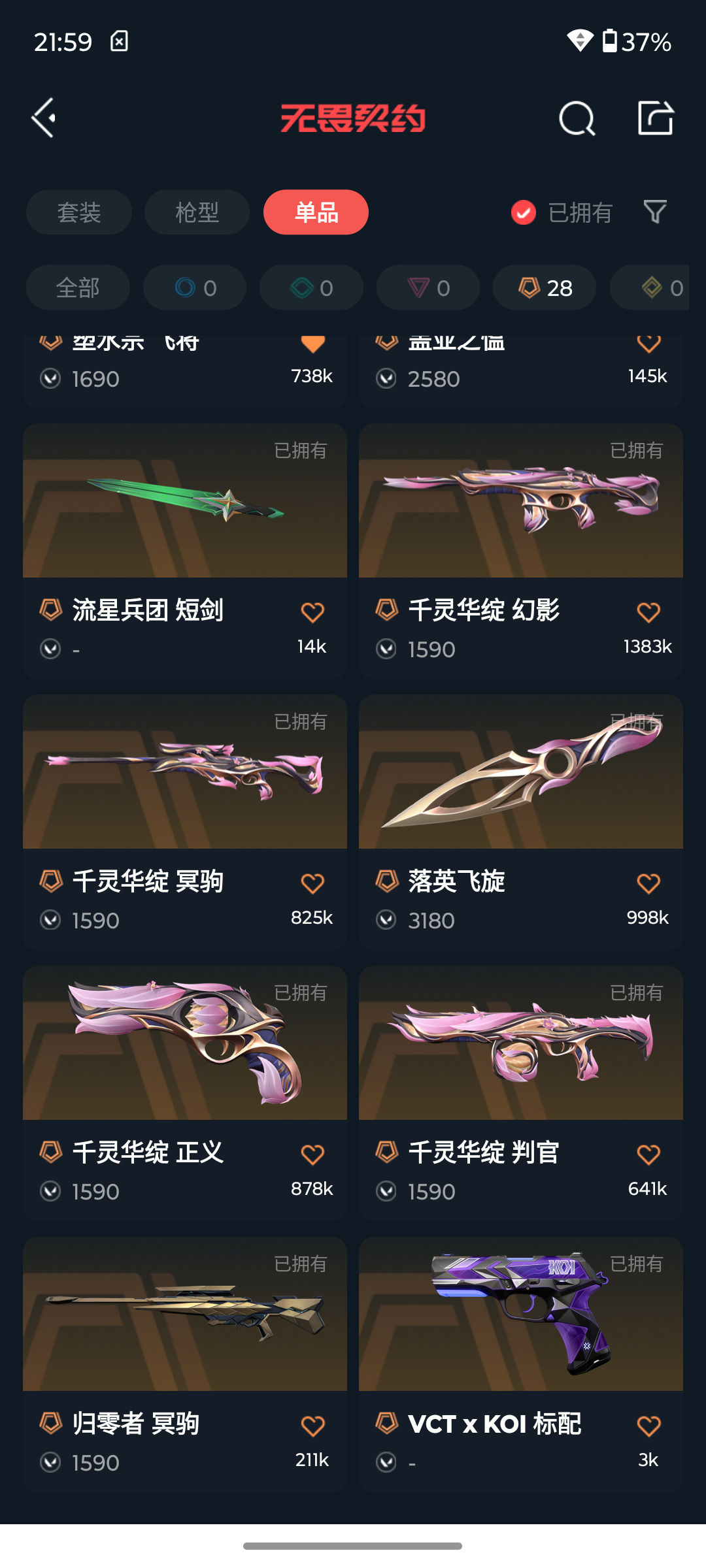This screenshot has width=706, height=1568.
Task: Open VCT x KOI 标配 skin image
Action: click(521, 1314)
